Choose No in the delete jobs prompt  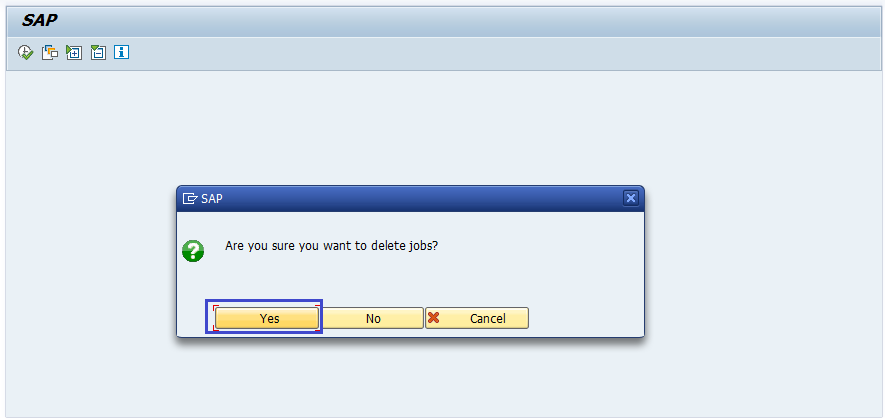click(373, 318)
